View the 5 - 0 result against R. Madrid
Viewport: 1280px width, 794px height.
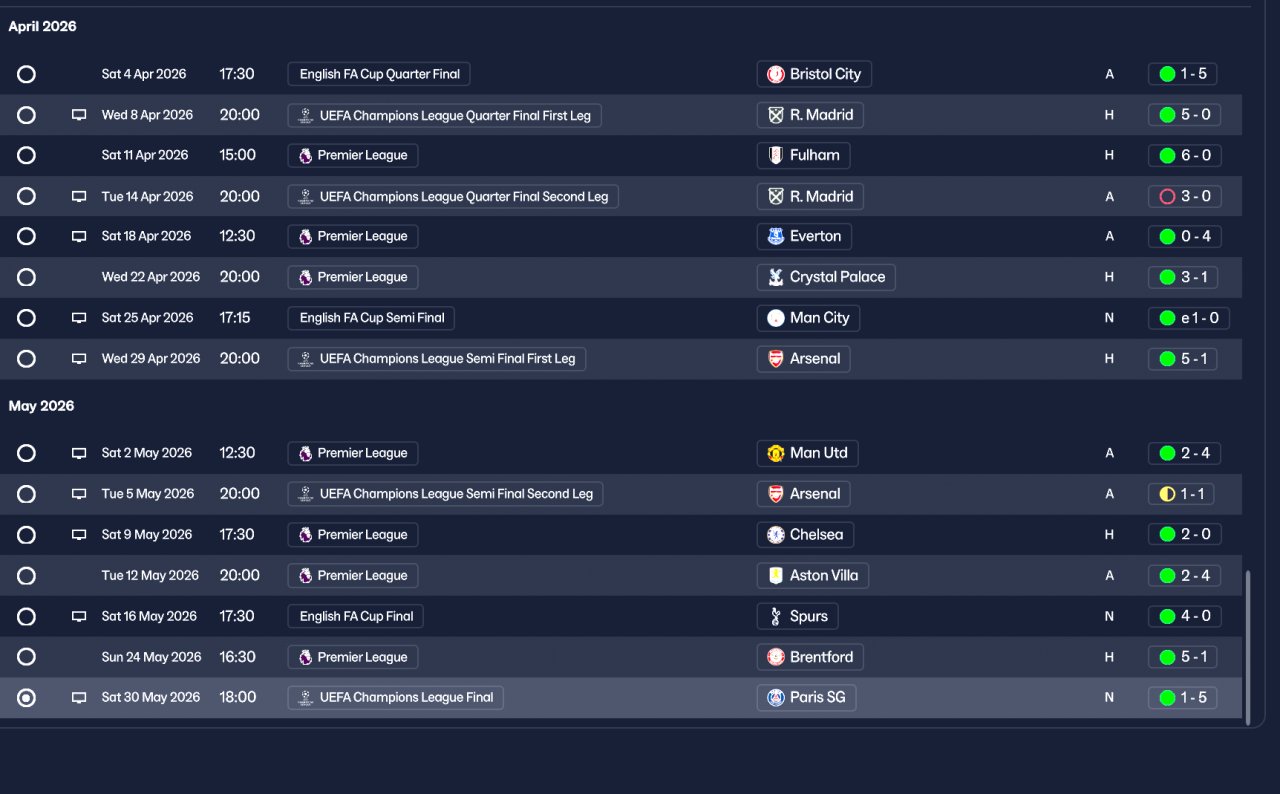tap(1184, 115)
